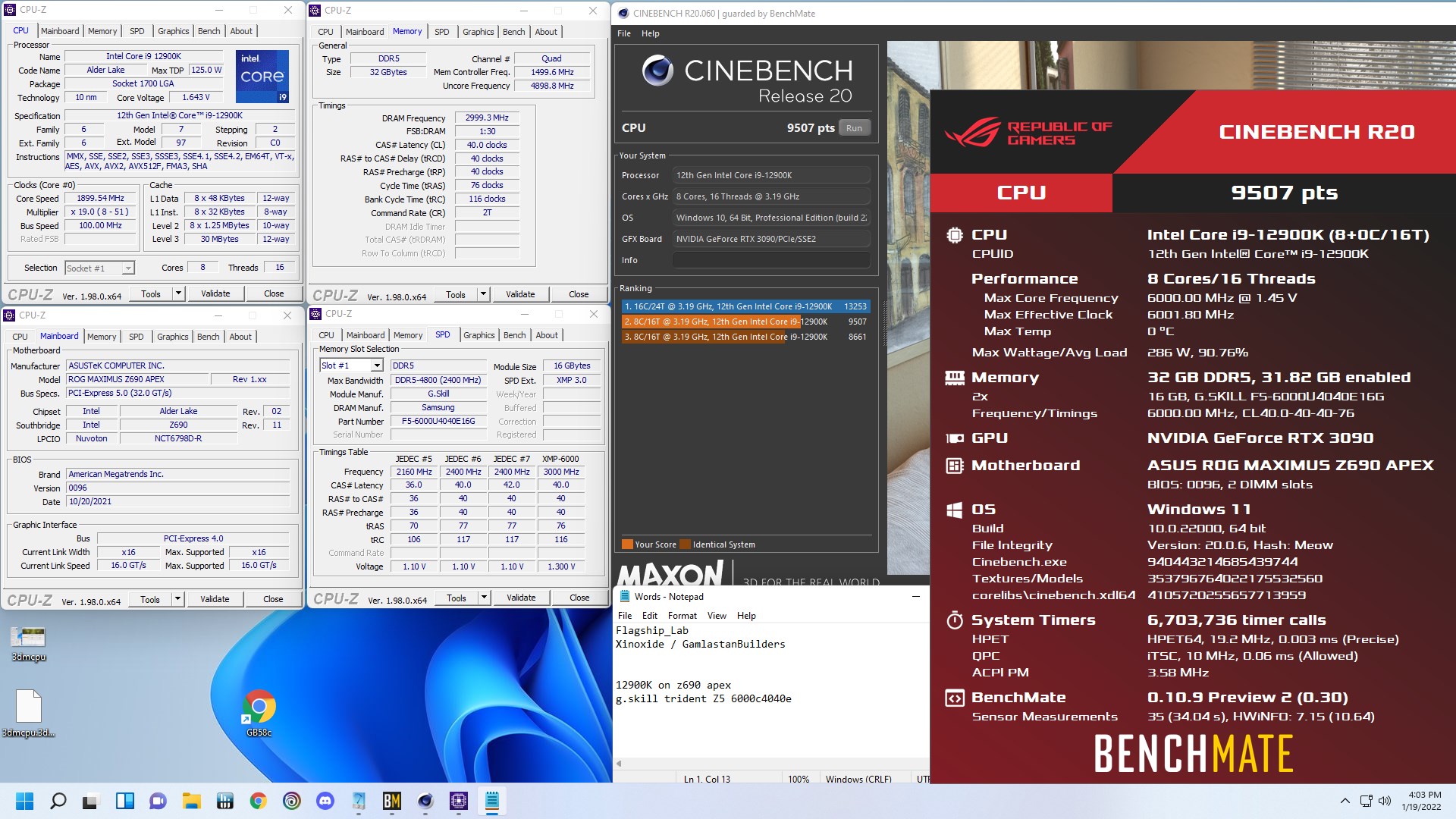
Task: Click BIOS version 0096 field in CPU-Z
Action: tap(178, 488)
